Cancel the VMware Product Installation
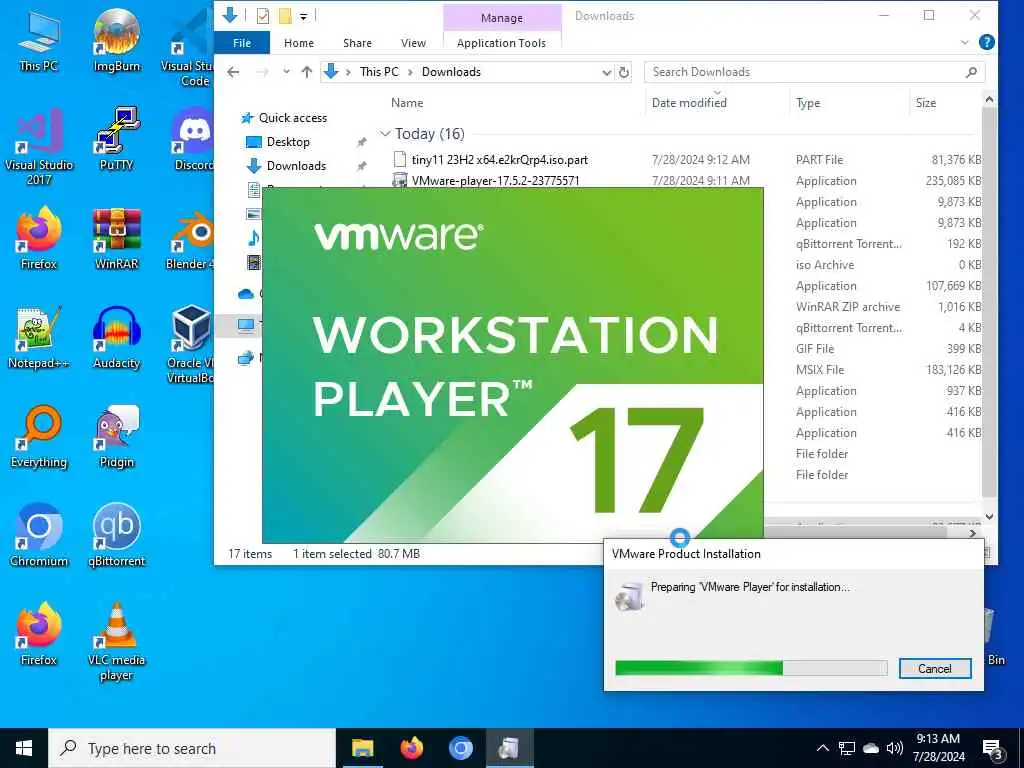 pos(935,668)
